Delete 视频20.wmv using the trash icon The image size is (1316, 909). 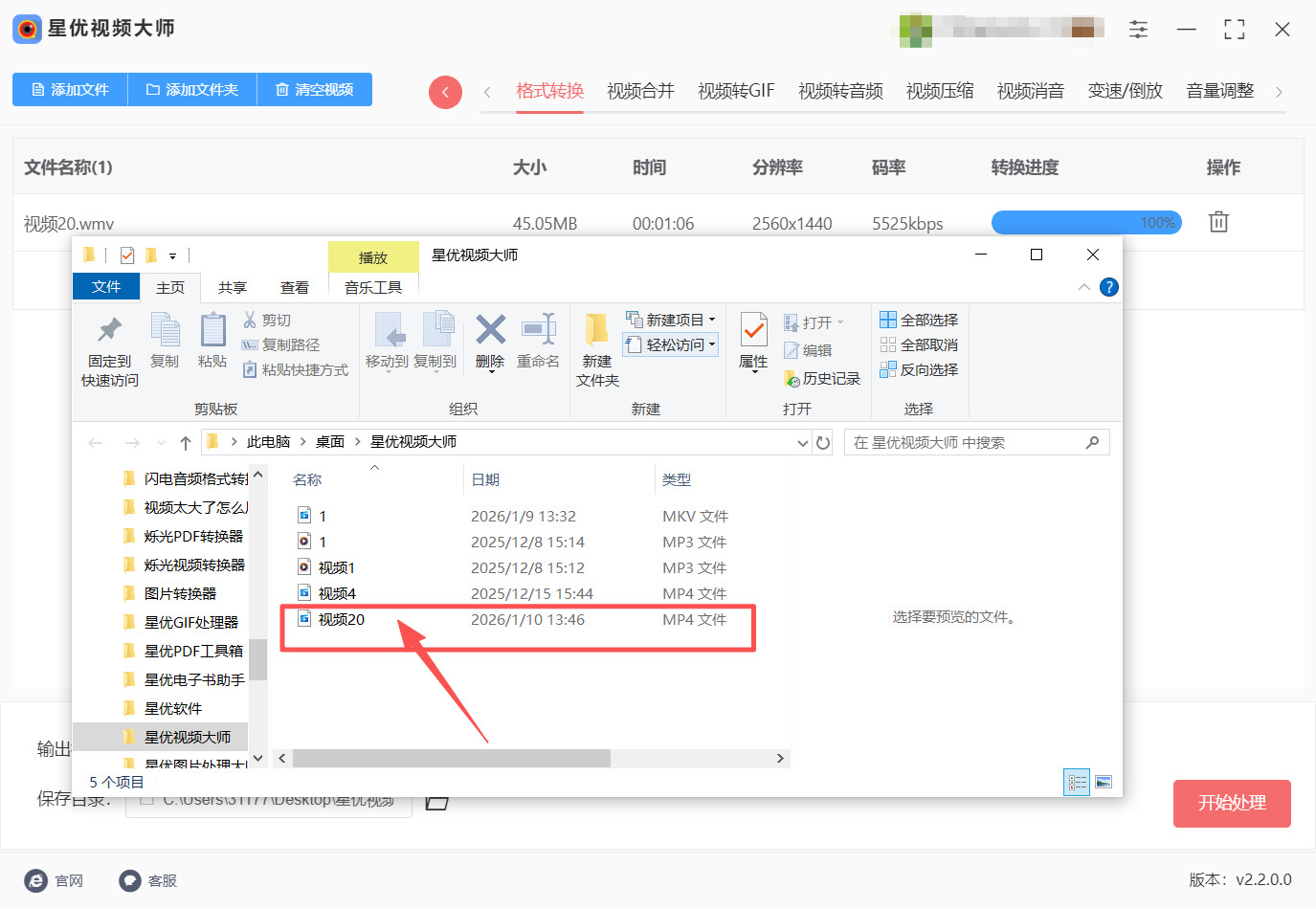click(1217, 222)
